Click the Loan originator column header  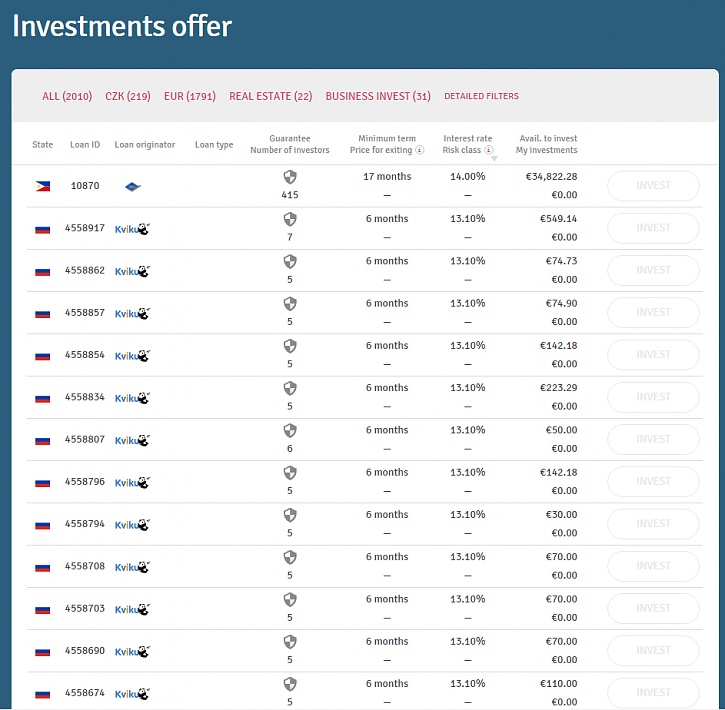[145, 145]
